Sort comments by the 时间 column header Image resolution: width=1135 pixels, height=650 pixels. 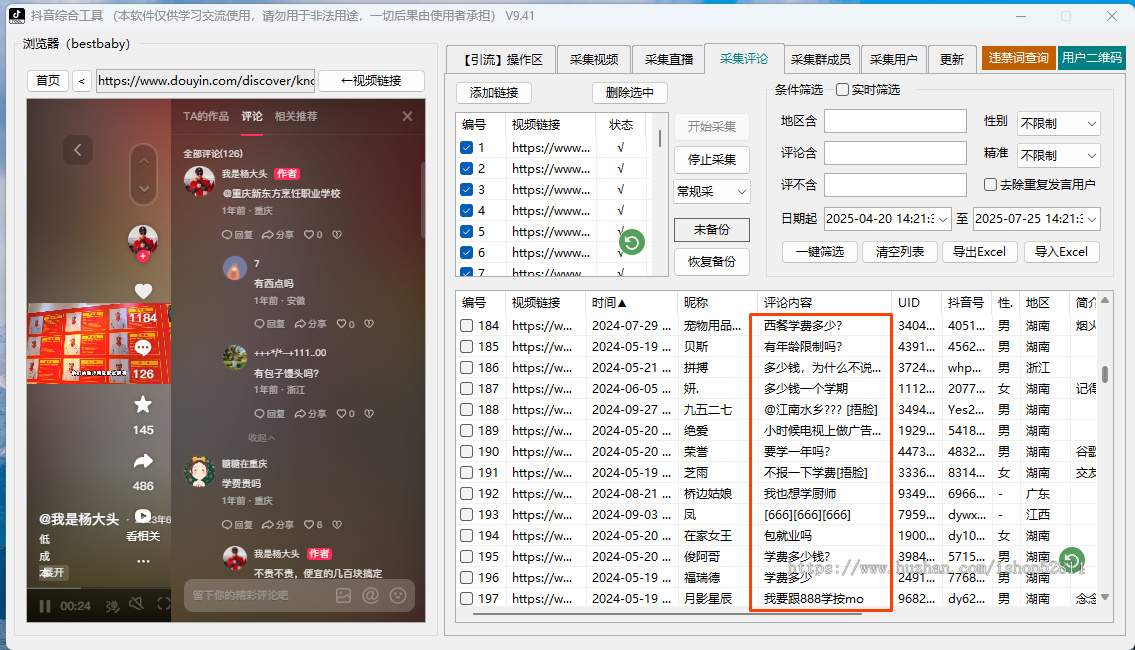tap(633, 303)
